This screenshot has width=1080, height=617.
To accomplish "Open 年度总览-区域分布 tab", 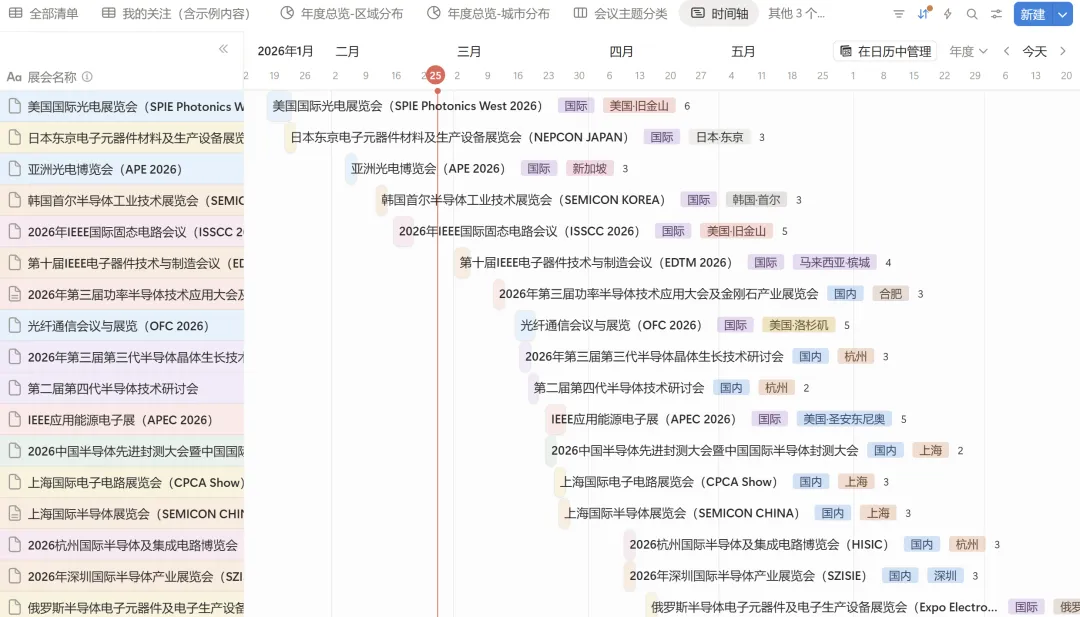I will coord(342,13).
